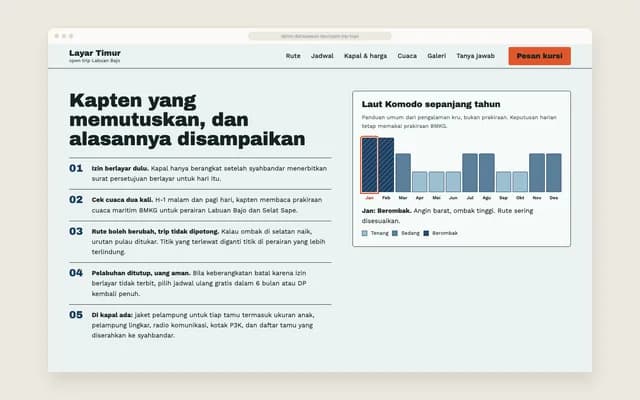This screenshot has height=400, width=640.
Task: Pick the Apr bar in chart
Action: click(x=420, y=182)
